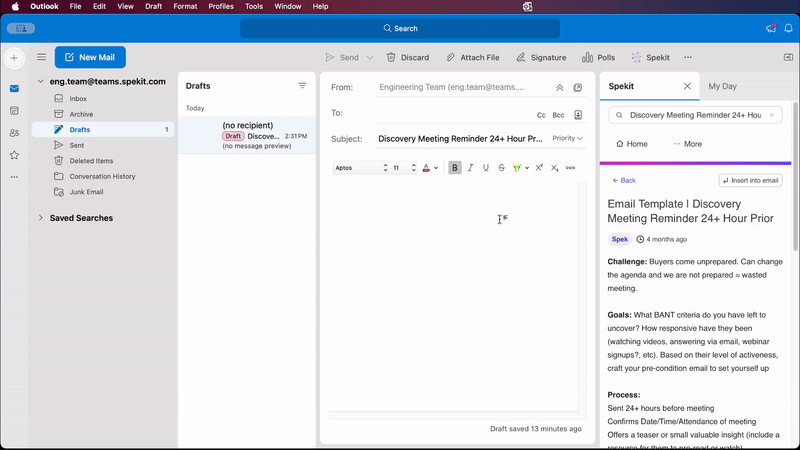Add Bcc recipients field
The image size is (800, 450).
pyautogui.click(x=558, y=115)
